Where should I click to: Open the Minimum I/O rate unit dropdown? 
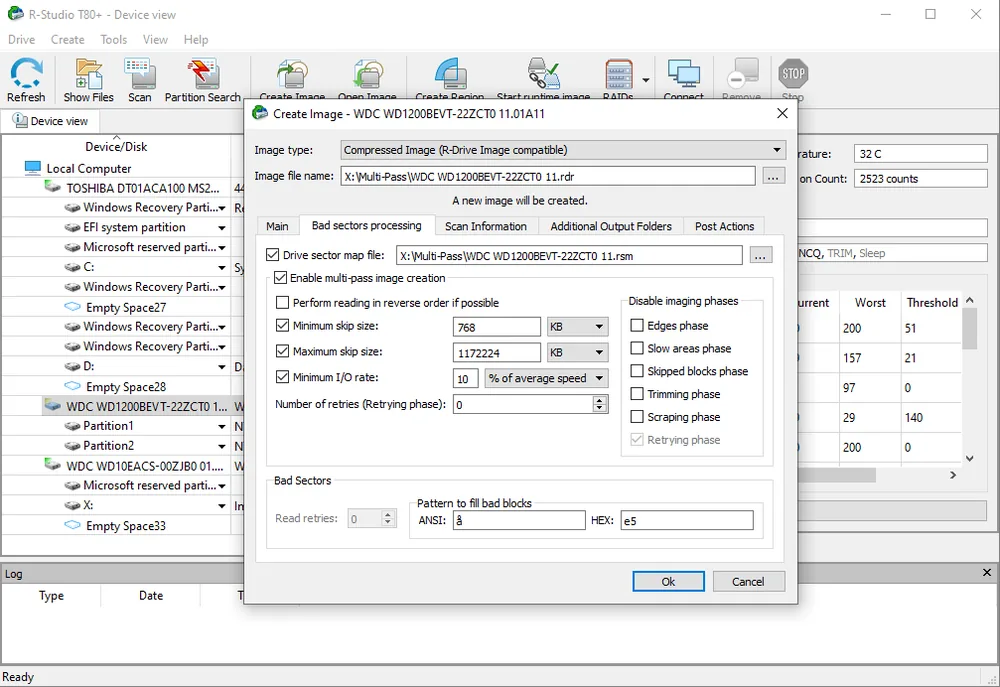546,378
